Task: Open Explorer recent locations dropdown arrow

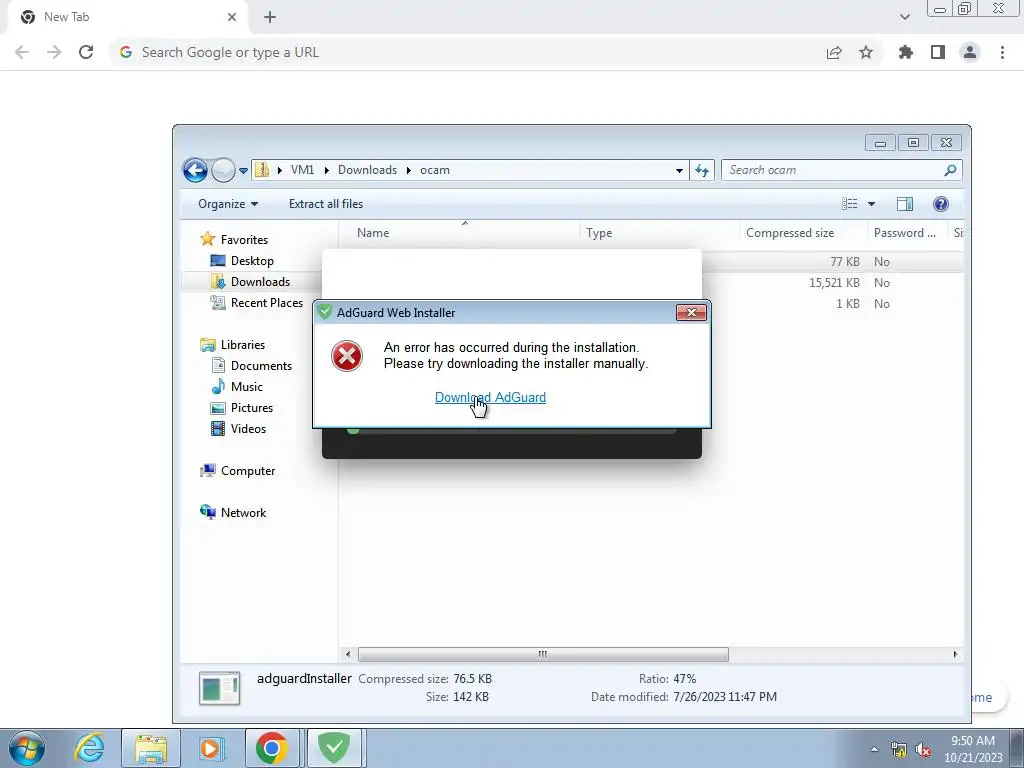Action: [243, 170]
